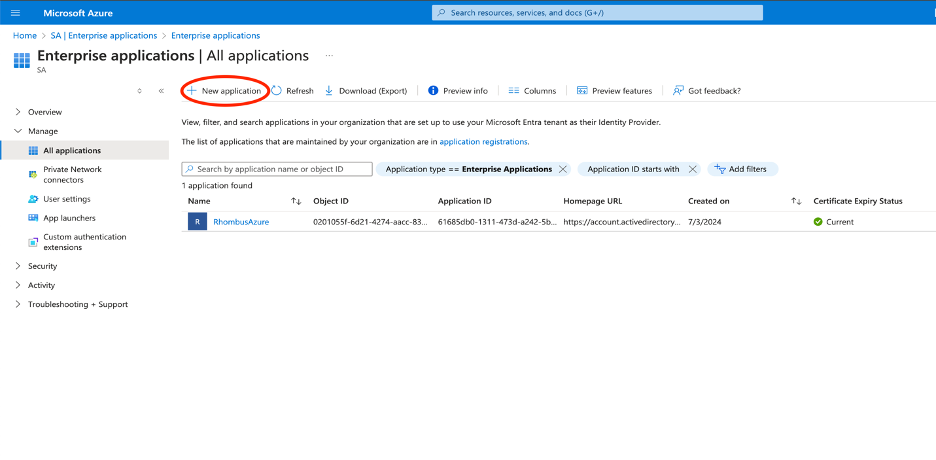This screenshot has width=936, height=460.
Task: Click the 1 application found text
Action: [217, 186]
